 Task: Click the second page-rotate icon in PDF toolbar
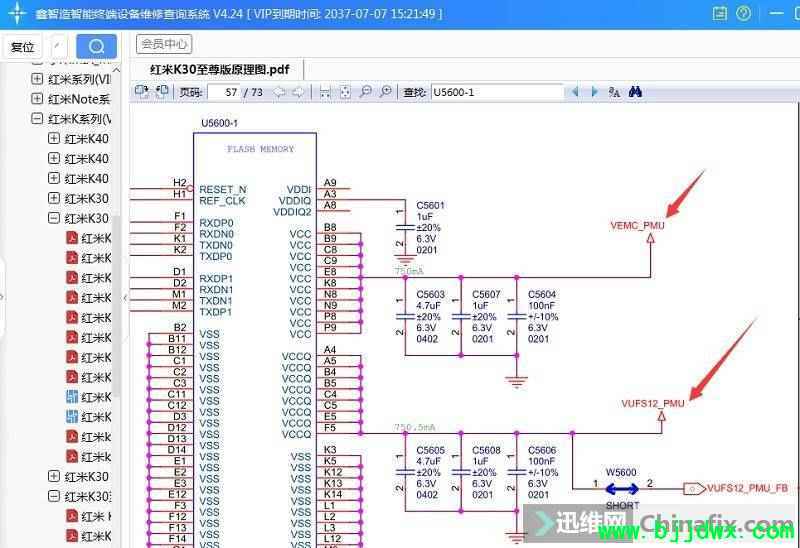[x=162, y=92]
